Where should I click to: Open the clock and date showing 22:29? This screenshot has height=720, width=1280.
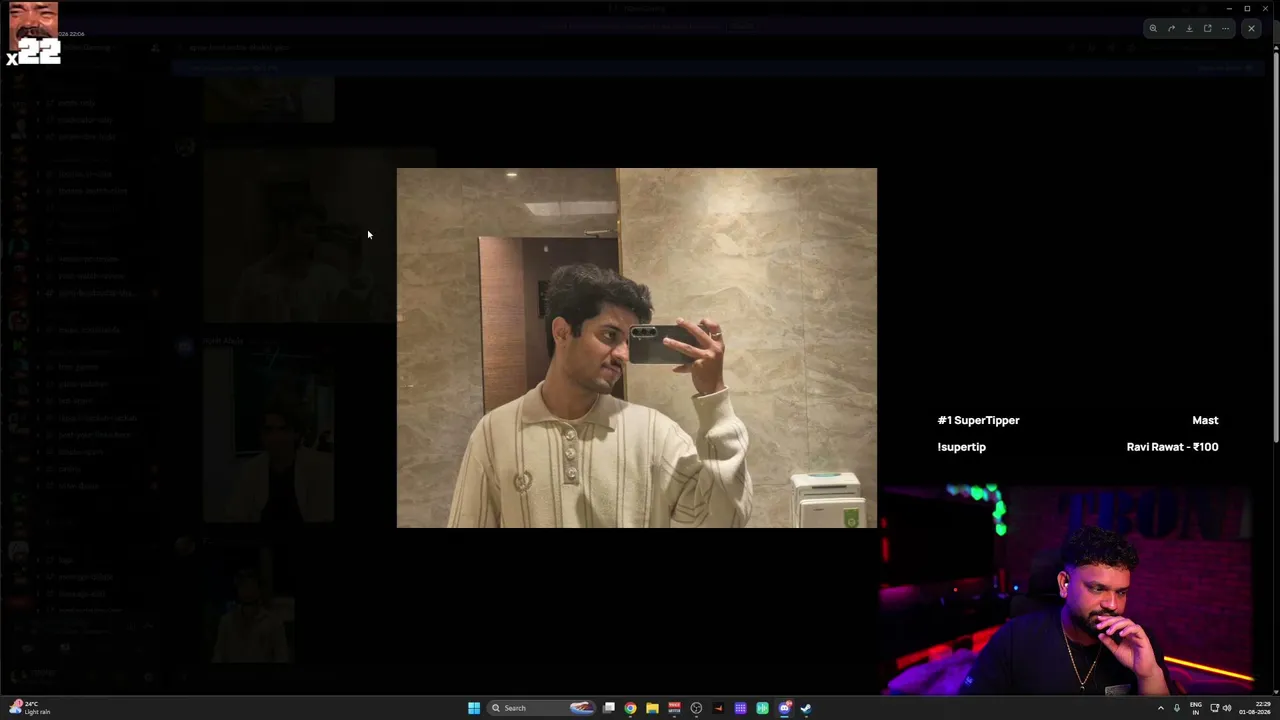[x=1254, y=708]
